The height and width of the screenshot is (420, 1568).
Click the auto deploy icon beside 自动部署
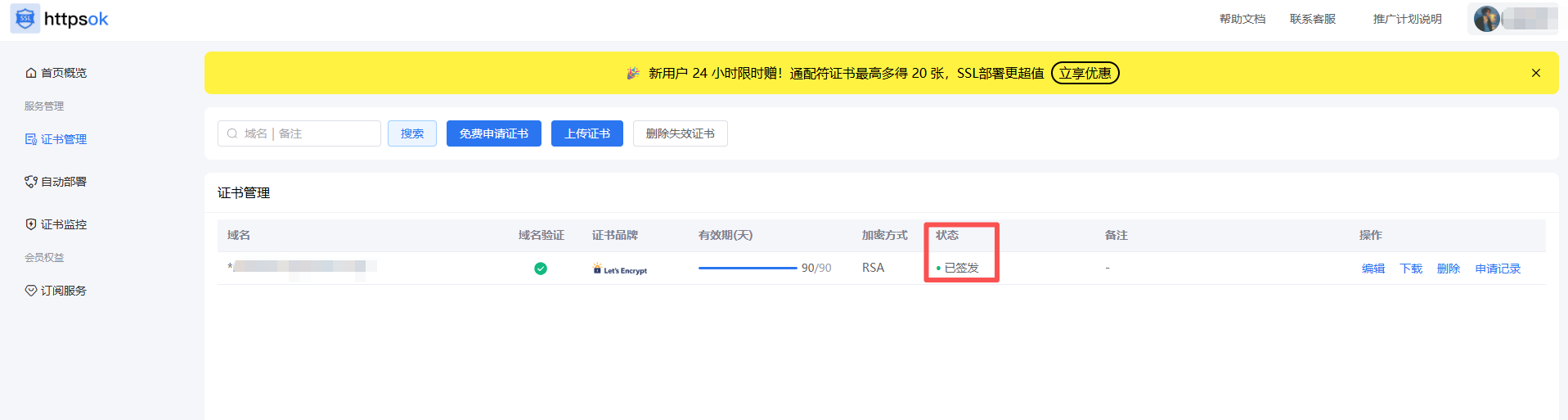pos(31,182)
